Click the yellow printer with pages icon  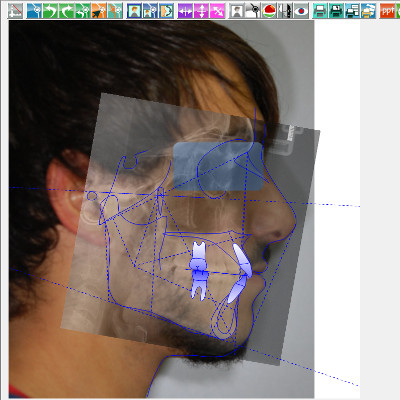369,11
